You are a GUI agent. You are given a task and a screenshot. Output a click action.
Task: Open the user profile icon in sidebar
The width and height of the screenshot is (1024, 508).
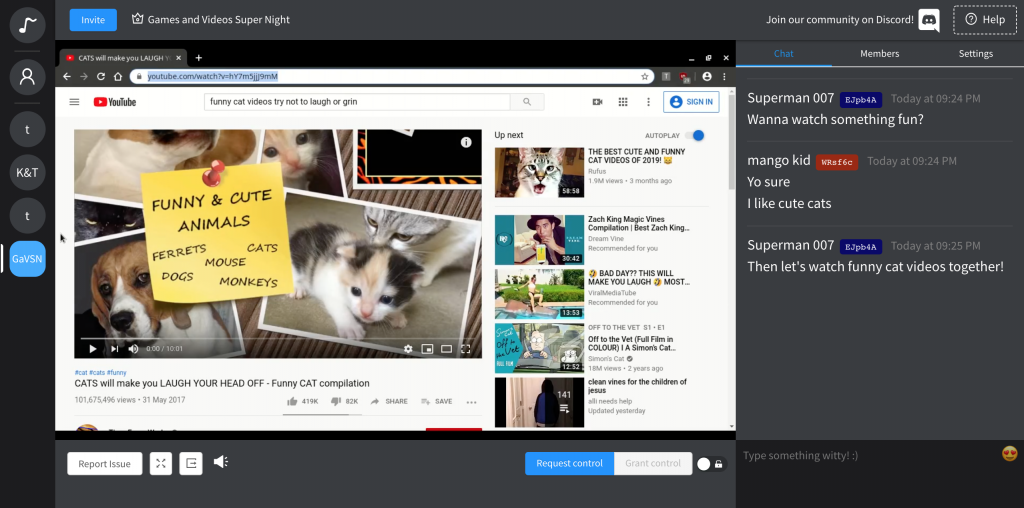(x=28, y=76)
